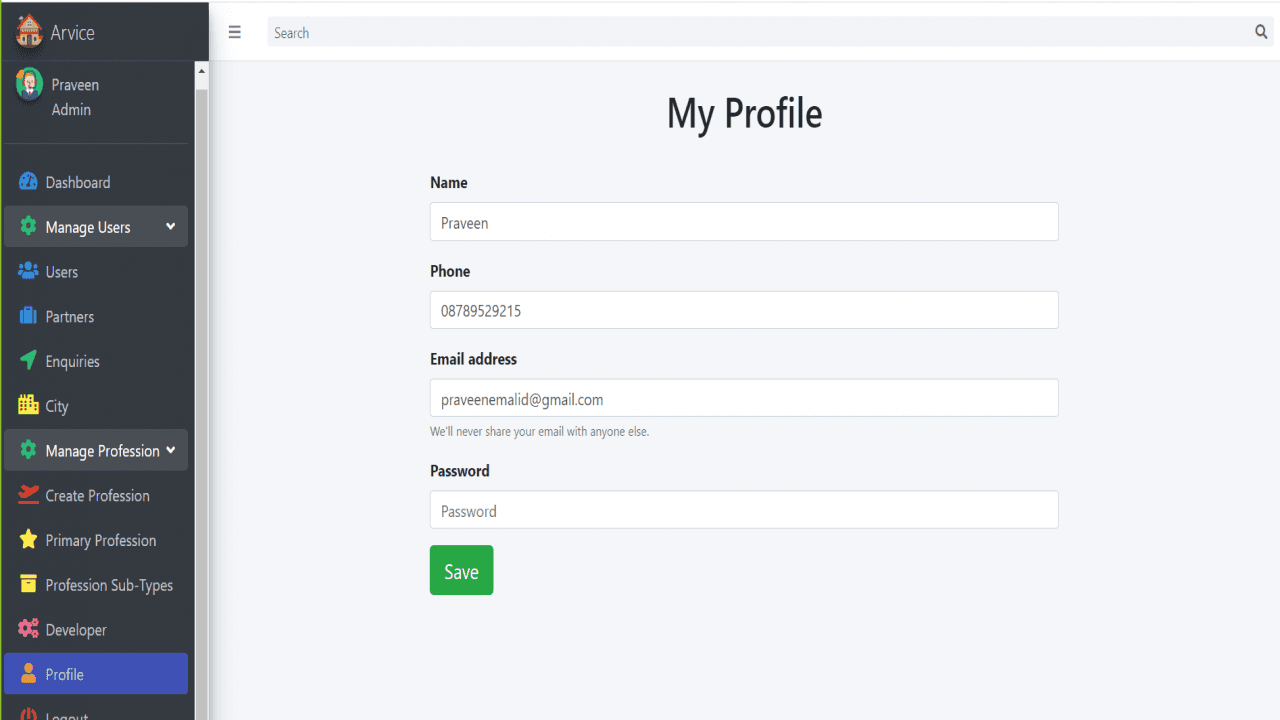This screenshot has height=720, width=1280.
Task: Click the Developer cogs icon
Action: click(28, 629)
